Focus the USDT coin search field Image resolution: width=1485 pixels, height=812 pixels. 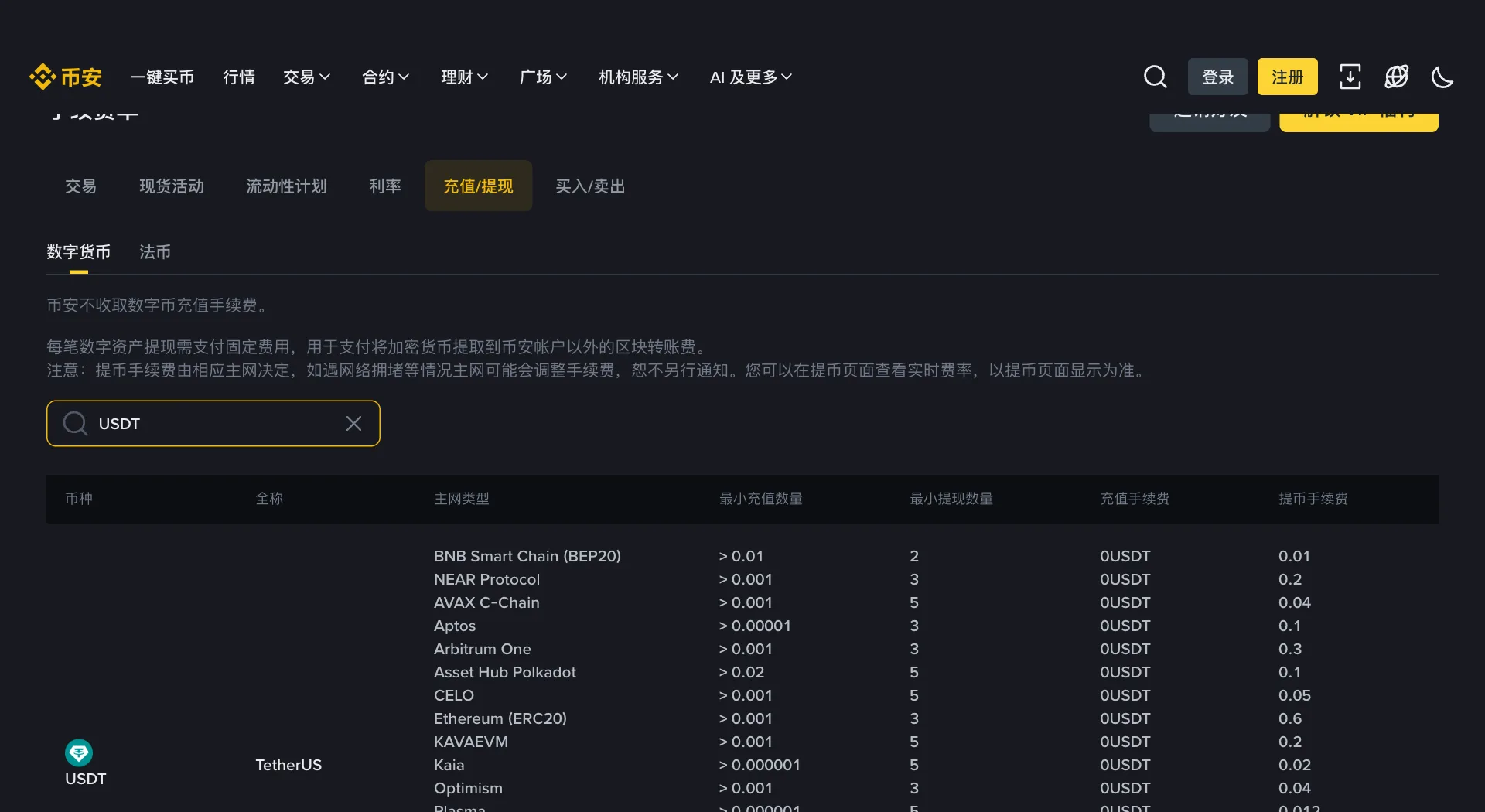[213, 423]
